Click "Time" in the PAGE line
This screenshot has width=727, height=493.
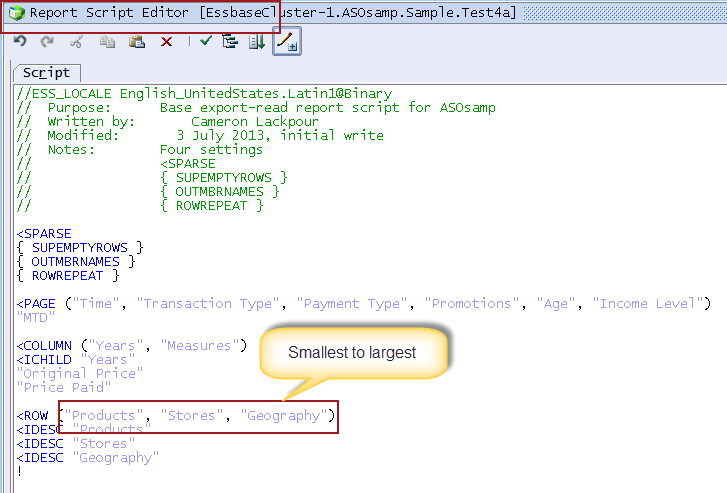pyautogui.click(x=95, y=304)
